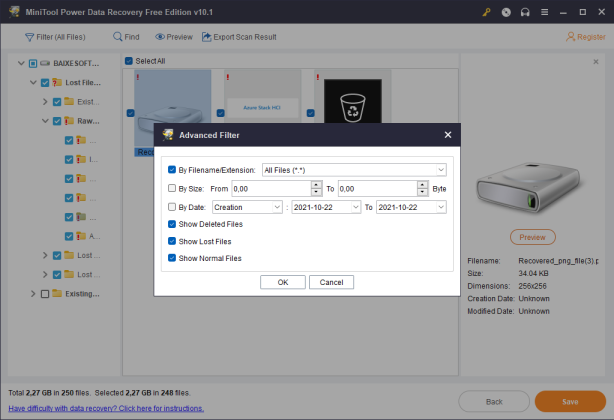Click the Register link
Image resolution: width=614 pixels, height=420 pixels.
point(586,37)
